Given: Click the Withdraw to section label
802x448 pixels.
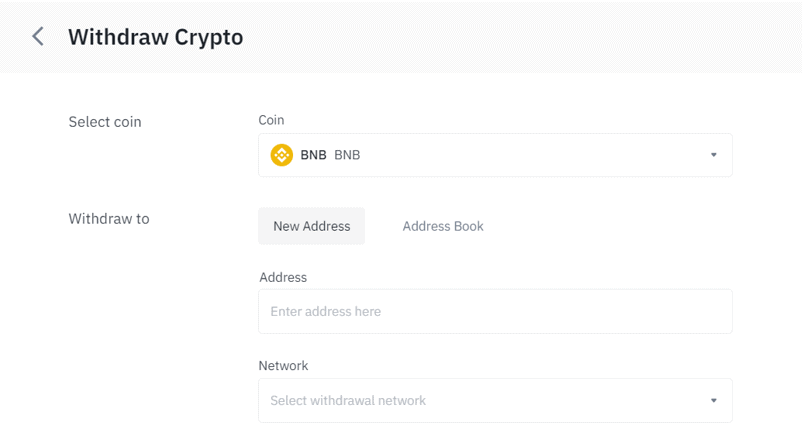Looking at the screenshot, I should point(109,219).
